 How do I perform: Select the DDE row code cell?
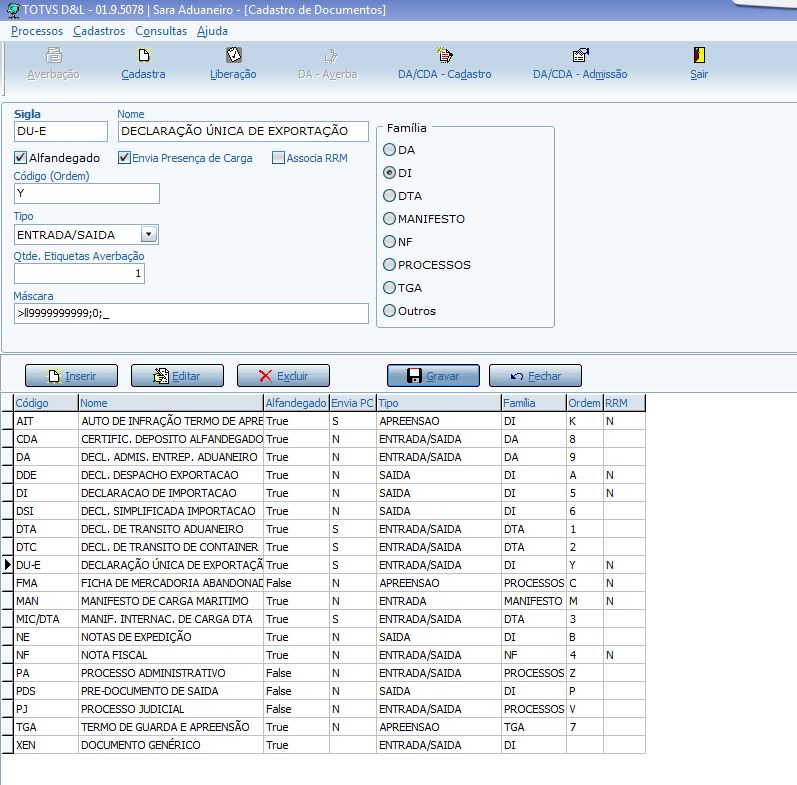pyautogui.click(x=46, y=475)
